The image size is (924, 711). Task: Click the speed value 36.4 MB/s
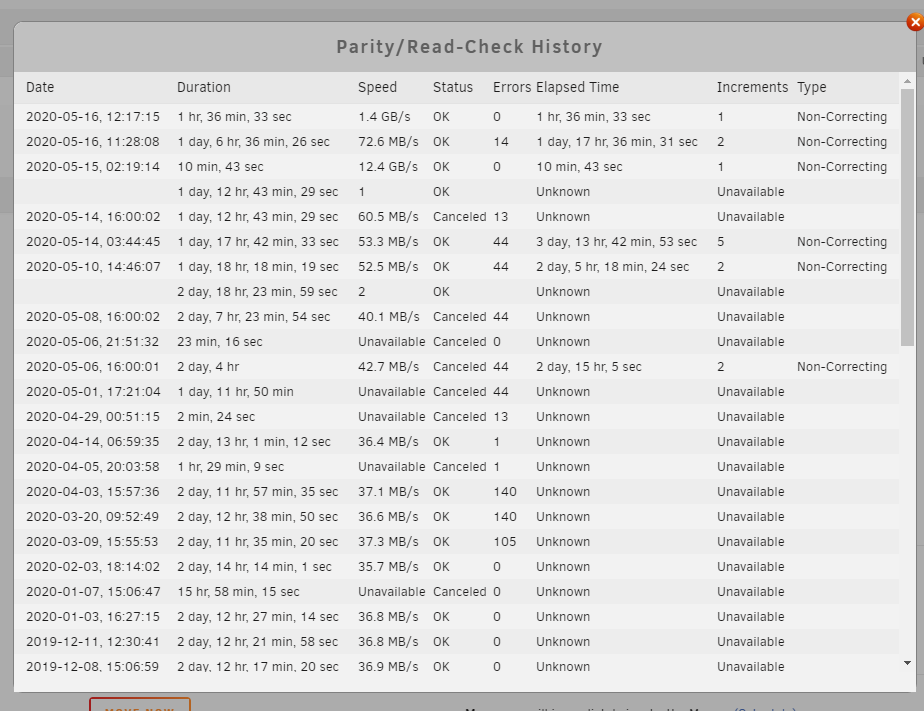click(388, 442)
